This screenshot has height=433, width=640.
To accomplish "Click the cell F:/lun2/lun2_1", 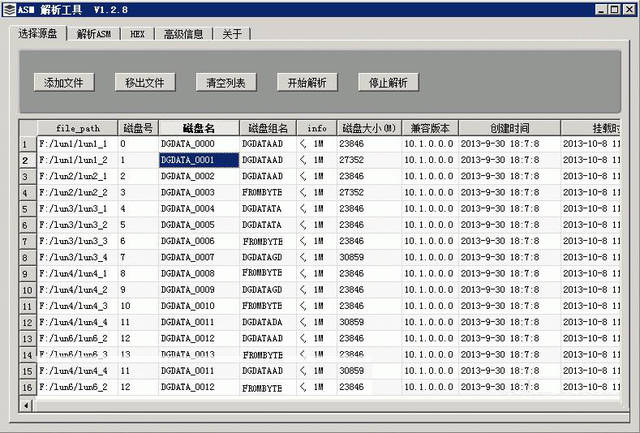I will pos(78,176).
